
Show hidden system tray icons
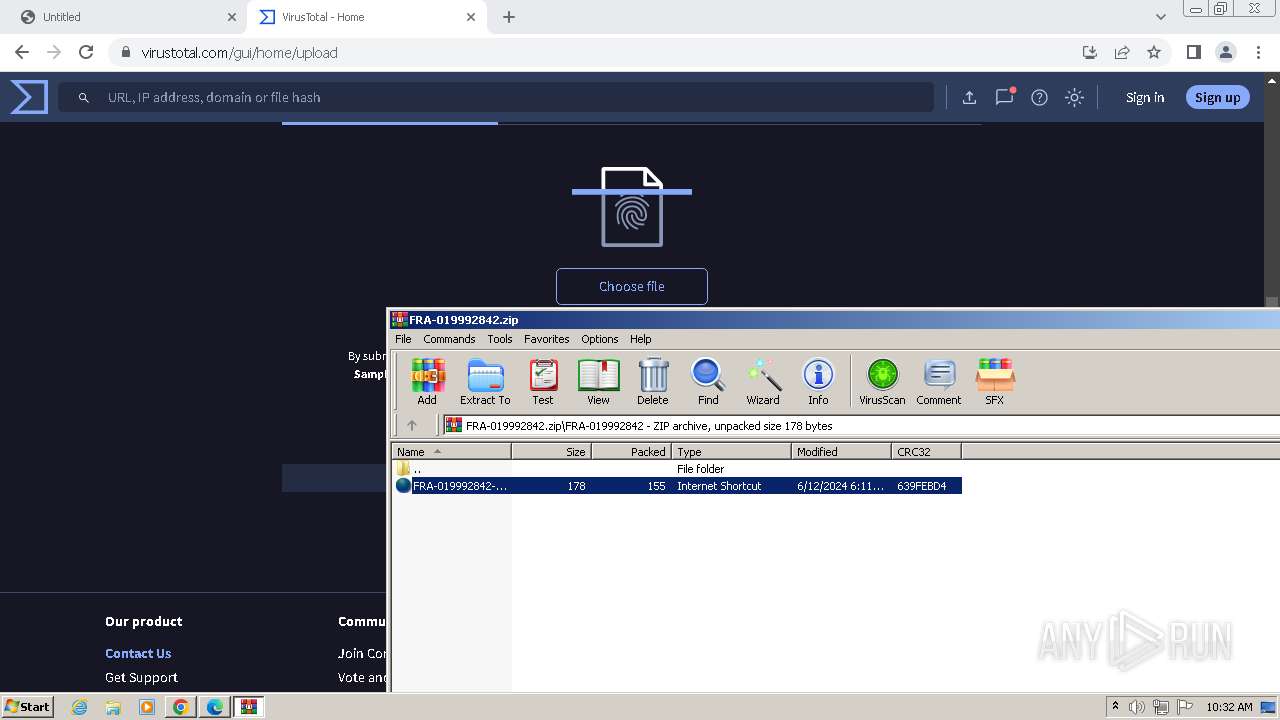pos(1116,707)
